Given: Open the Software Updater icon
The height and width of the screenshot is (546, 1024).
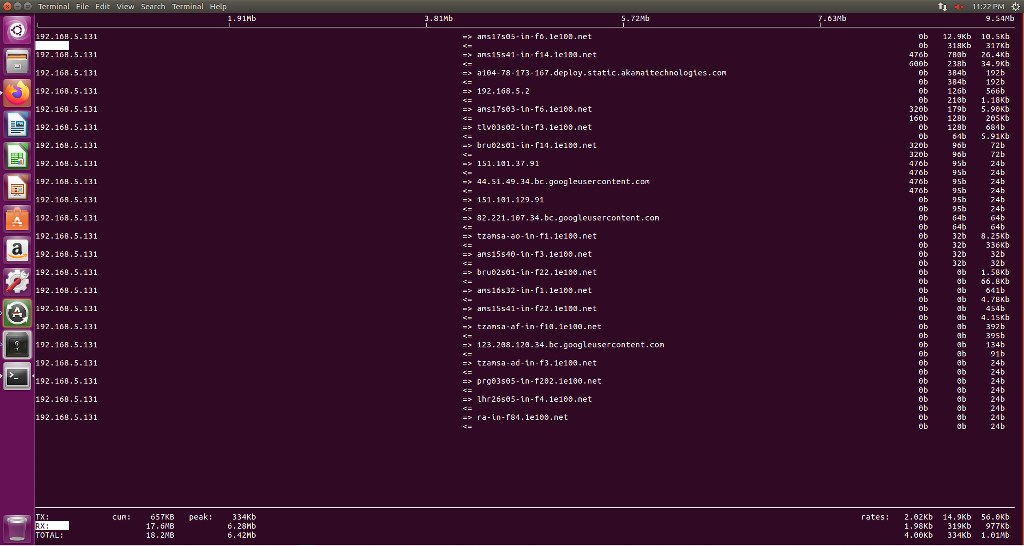Looking at the screenshot, I should [17, 313].
